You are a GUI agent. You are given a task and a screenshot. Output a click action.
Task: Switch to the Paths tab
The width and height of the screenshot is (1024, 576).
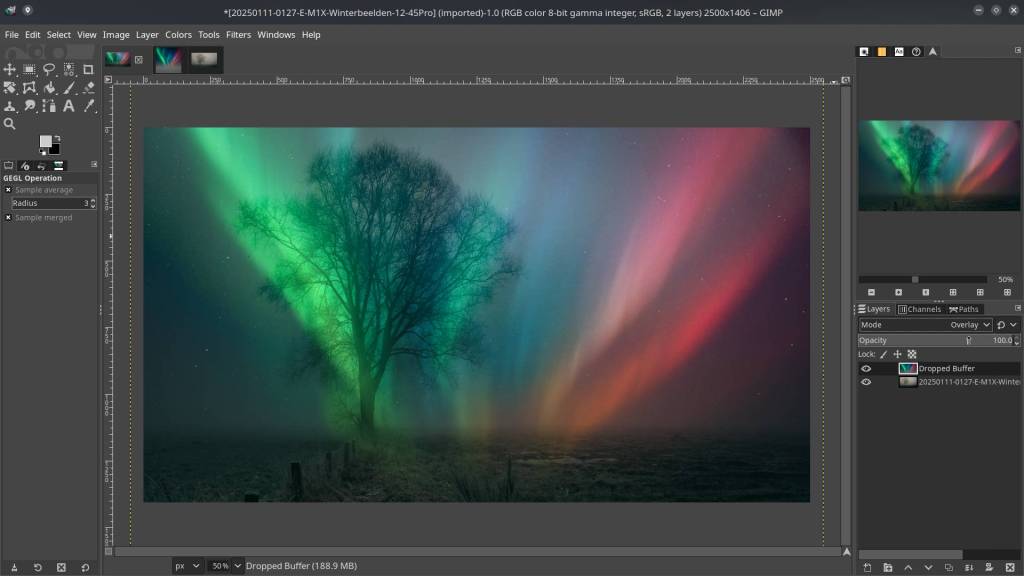(x=964, y=309)
